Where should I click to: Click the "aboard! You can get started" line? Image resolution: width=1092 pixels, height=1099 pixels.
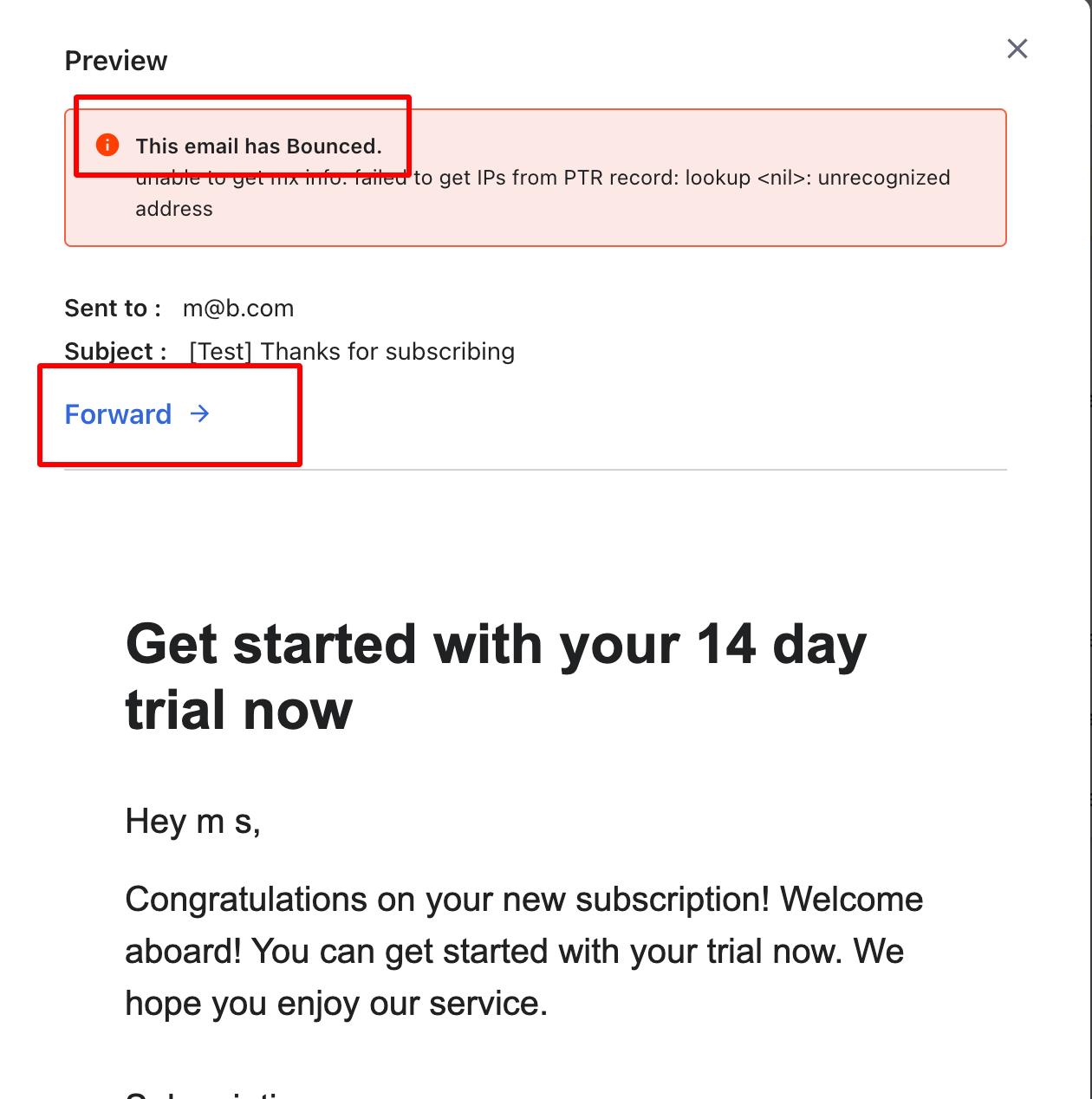point(515,952)
